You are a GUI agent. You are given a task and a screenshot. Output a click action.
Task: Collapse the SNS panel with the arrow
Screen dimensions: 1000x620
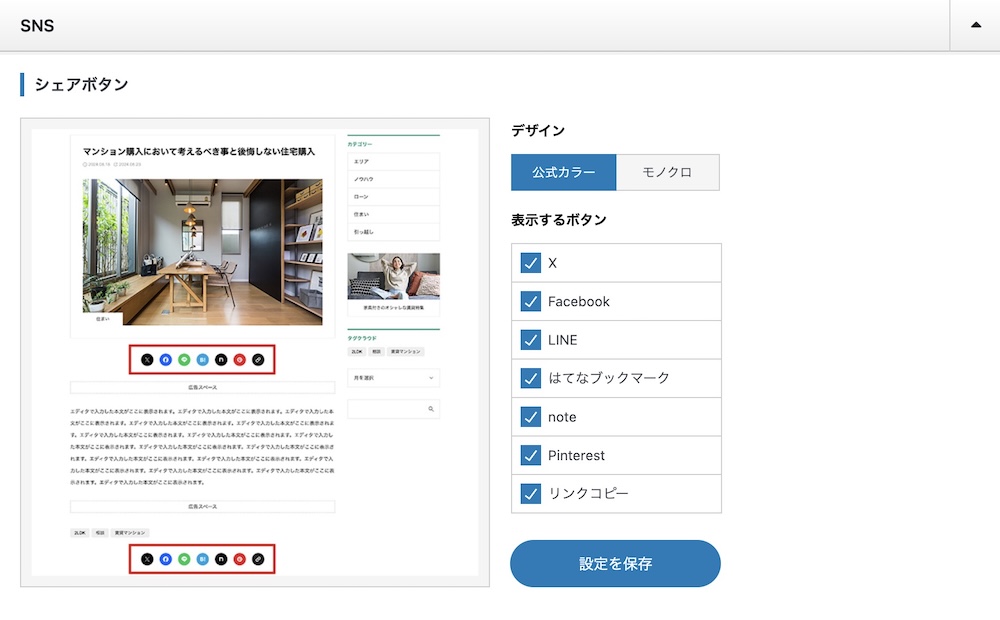975,26
